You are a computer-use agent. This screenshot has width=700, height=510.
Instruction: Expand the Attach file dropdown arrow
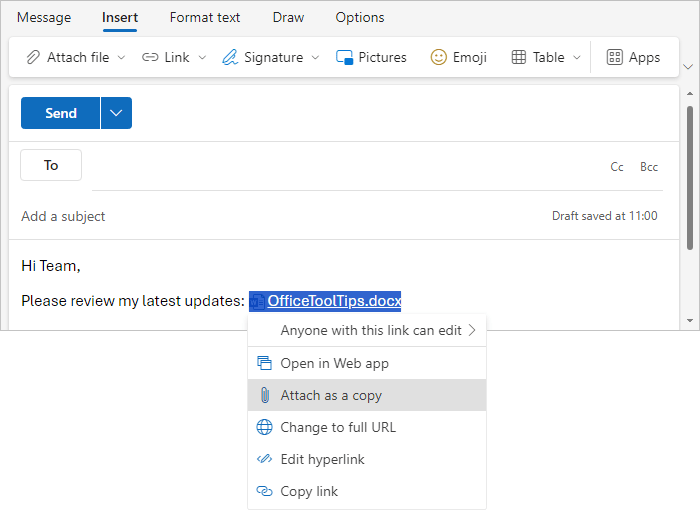point(121,58)
